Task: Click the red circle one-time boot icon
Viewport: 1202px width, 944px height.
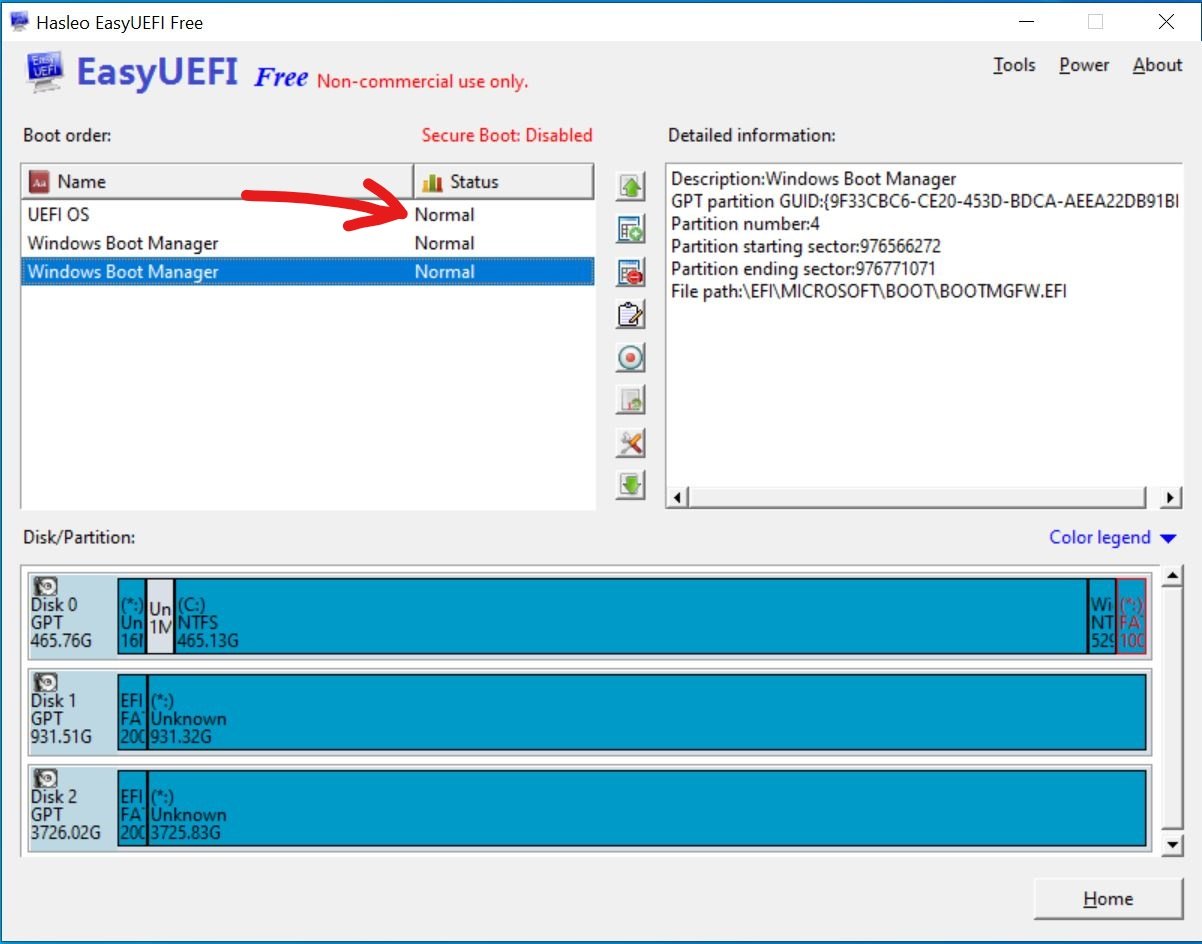Action: tap(631, 357)
